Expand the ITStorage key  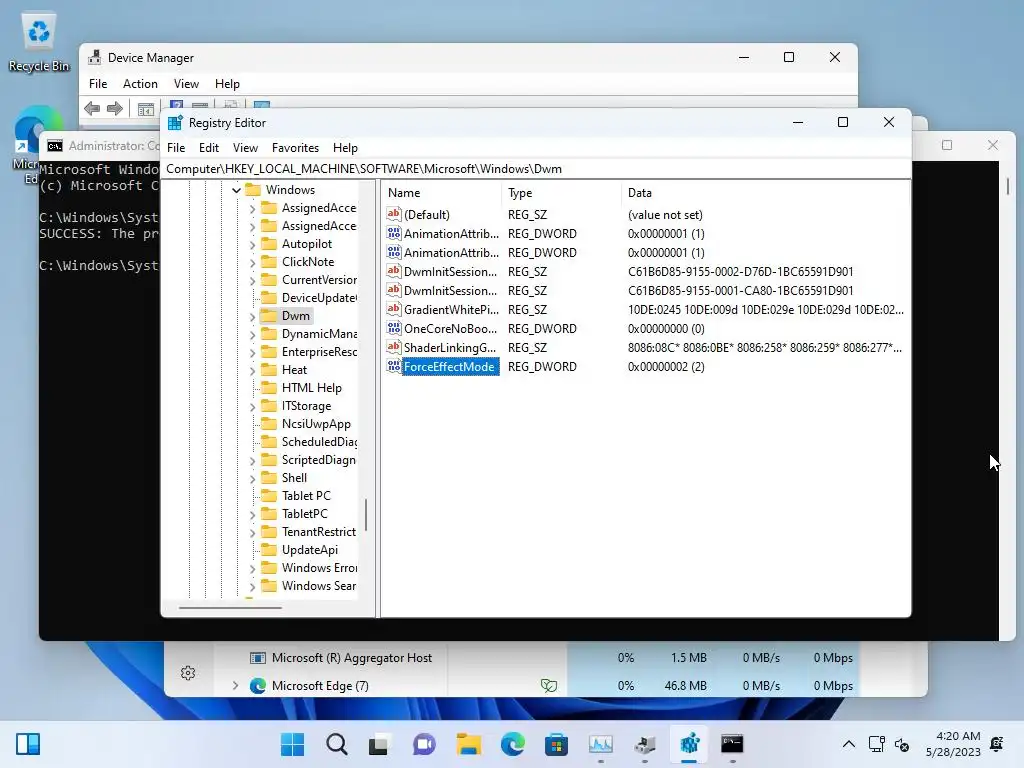tap(252, 406)
